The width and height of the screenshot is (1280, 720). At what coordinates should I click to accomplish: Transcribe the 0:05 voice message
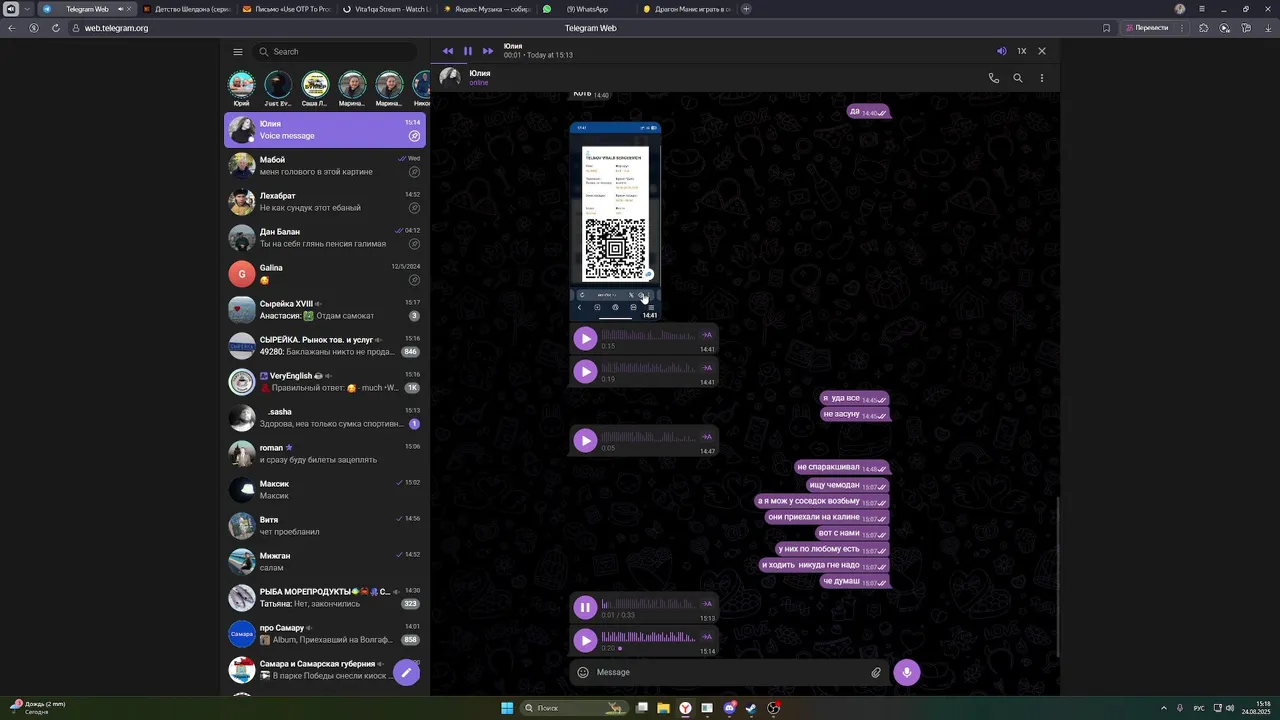click(x=707, y=437)
